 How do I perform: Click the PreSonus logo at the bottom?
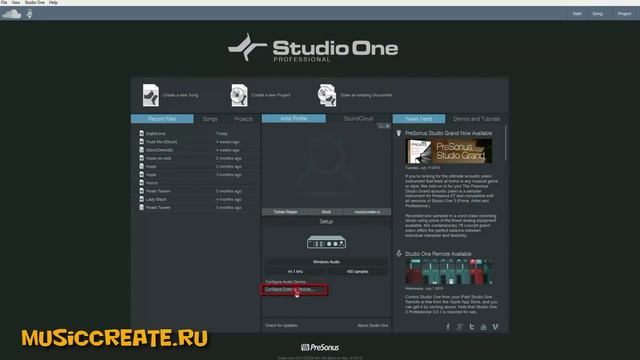pyautogui.click(x=320, y=347)
